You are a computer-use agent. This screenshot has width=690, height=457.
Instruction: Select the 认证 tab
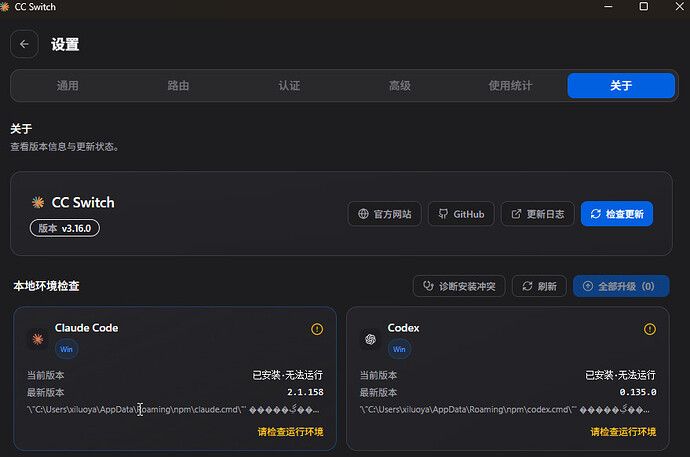coord(289,85)
